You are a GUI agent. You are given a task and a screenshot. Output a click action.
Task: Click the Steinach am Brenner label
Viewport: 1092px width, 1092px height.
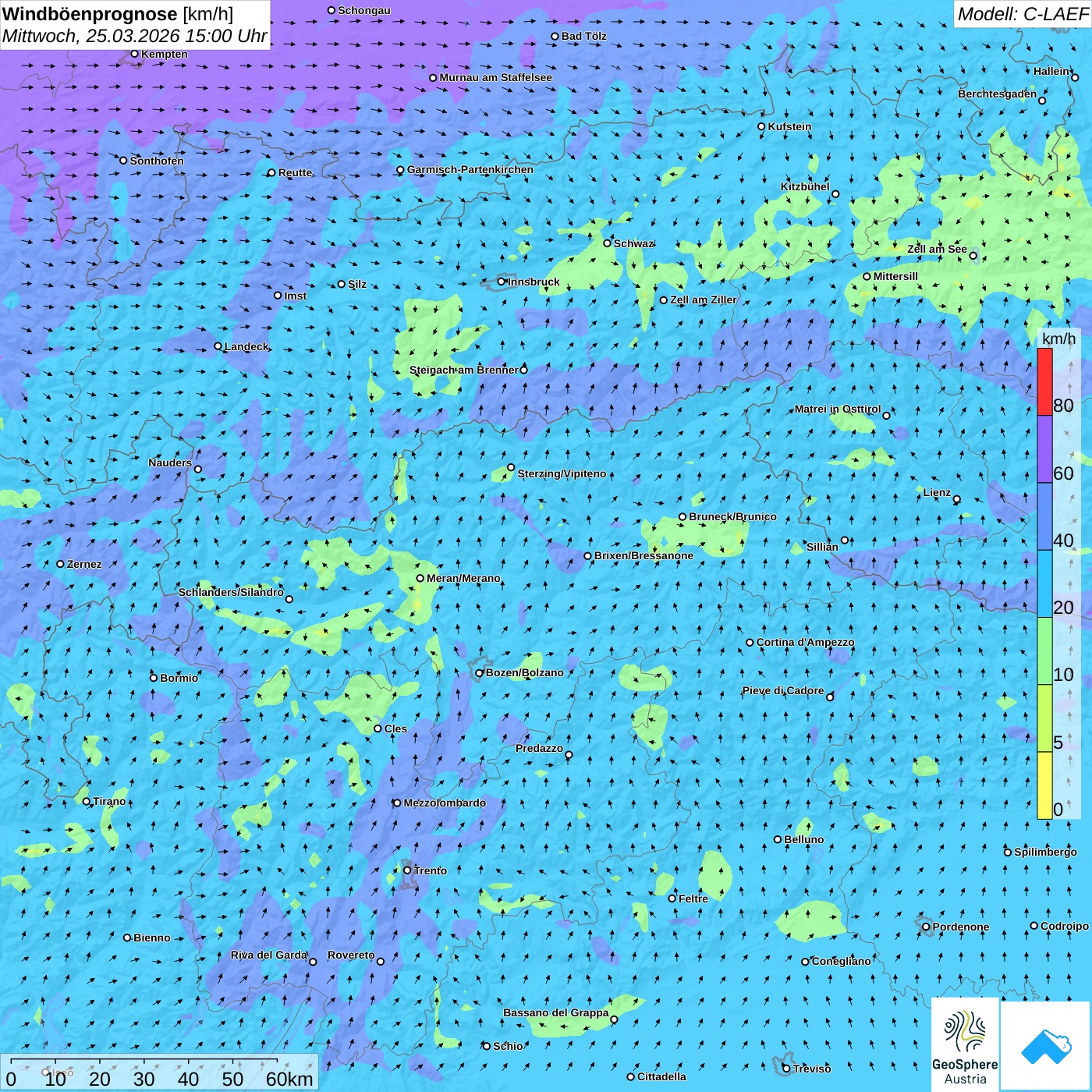(464, 370)
